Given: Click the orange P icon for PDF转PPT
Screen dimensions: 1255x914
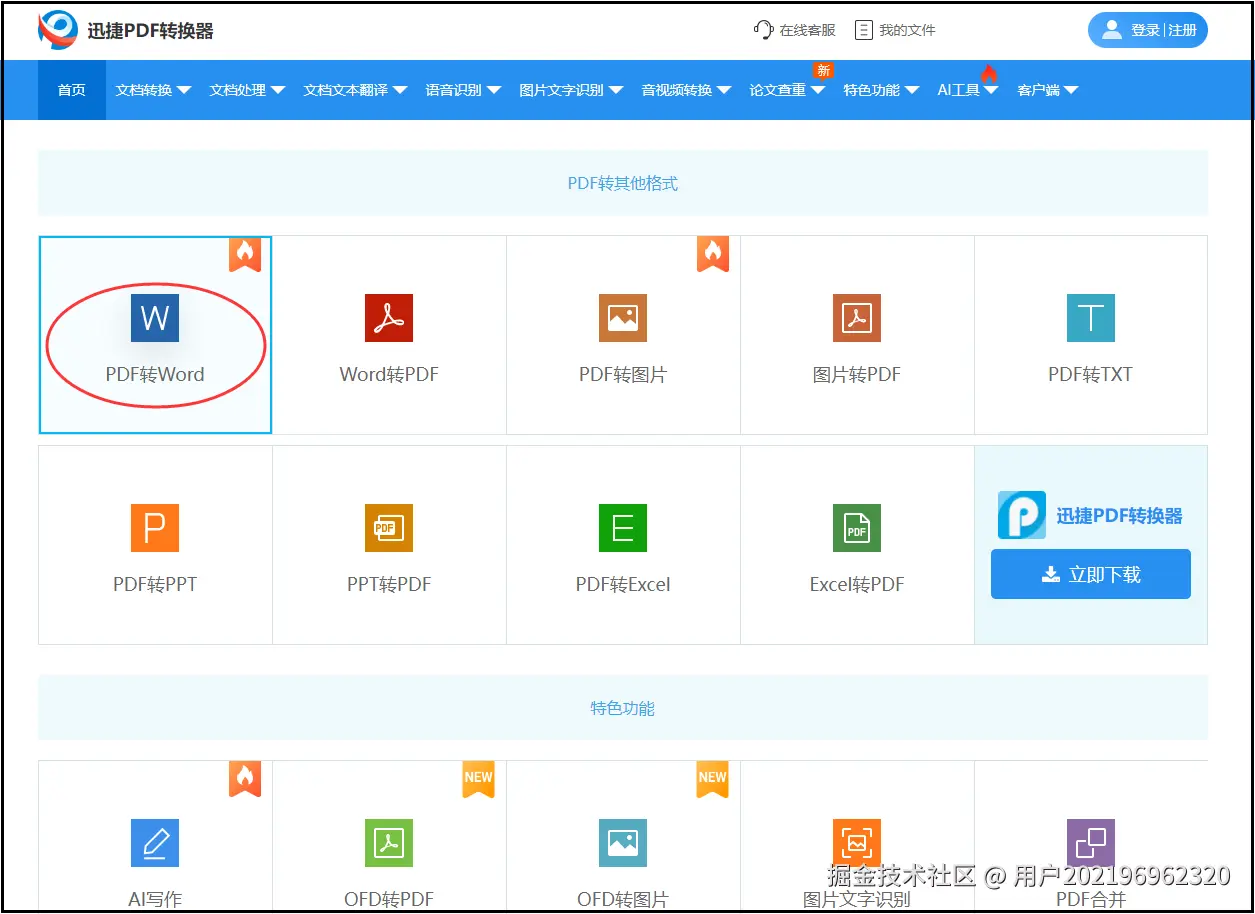Looking at the screenshot, I should tap(155, 528).
